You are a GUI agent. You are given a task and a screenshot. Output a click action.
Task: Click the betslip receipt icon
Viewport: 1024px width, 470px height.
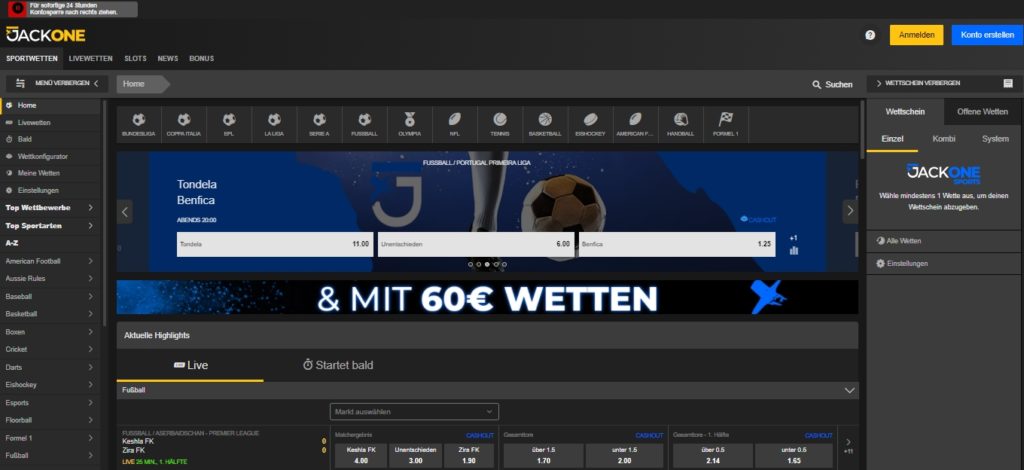point(1008,84)
